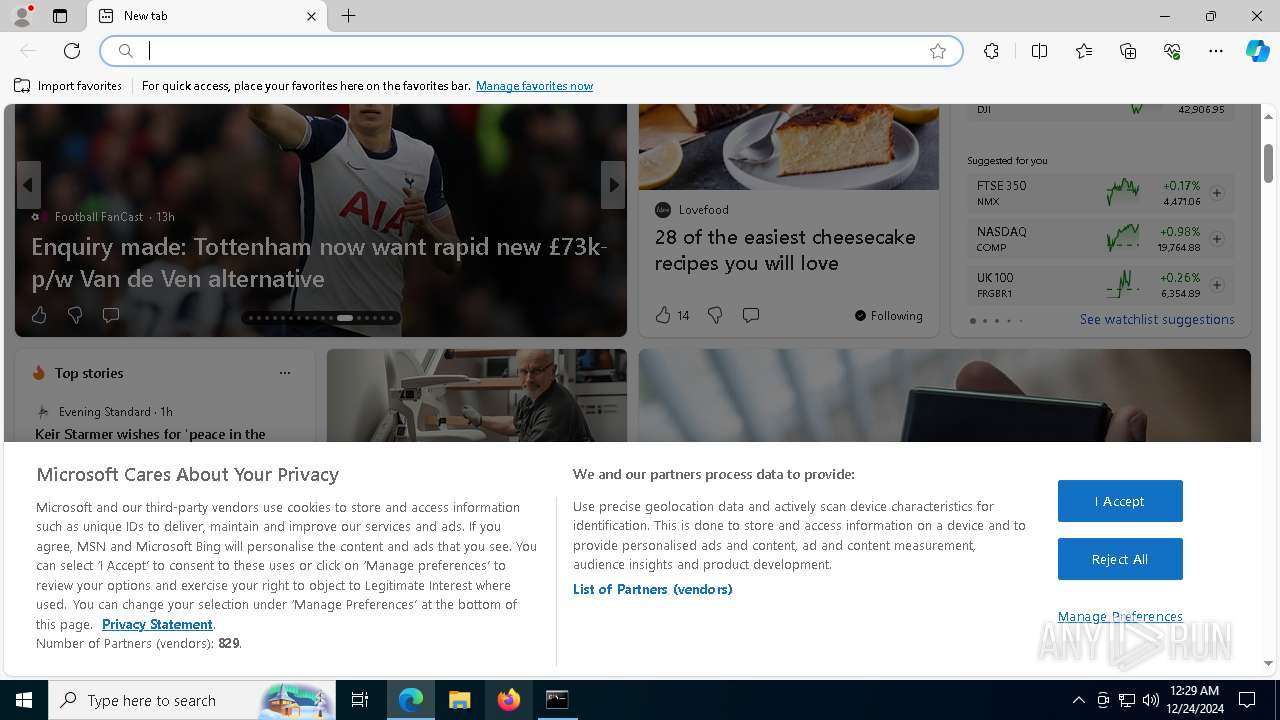Viewport: 1280px width, 720px height.
Task: Add NASDAQ to watchlist
Action: tap(1217, 239)
